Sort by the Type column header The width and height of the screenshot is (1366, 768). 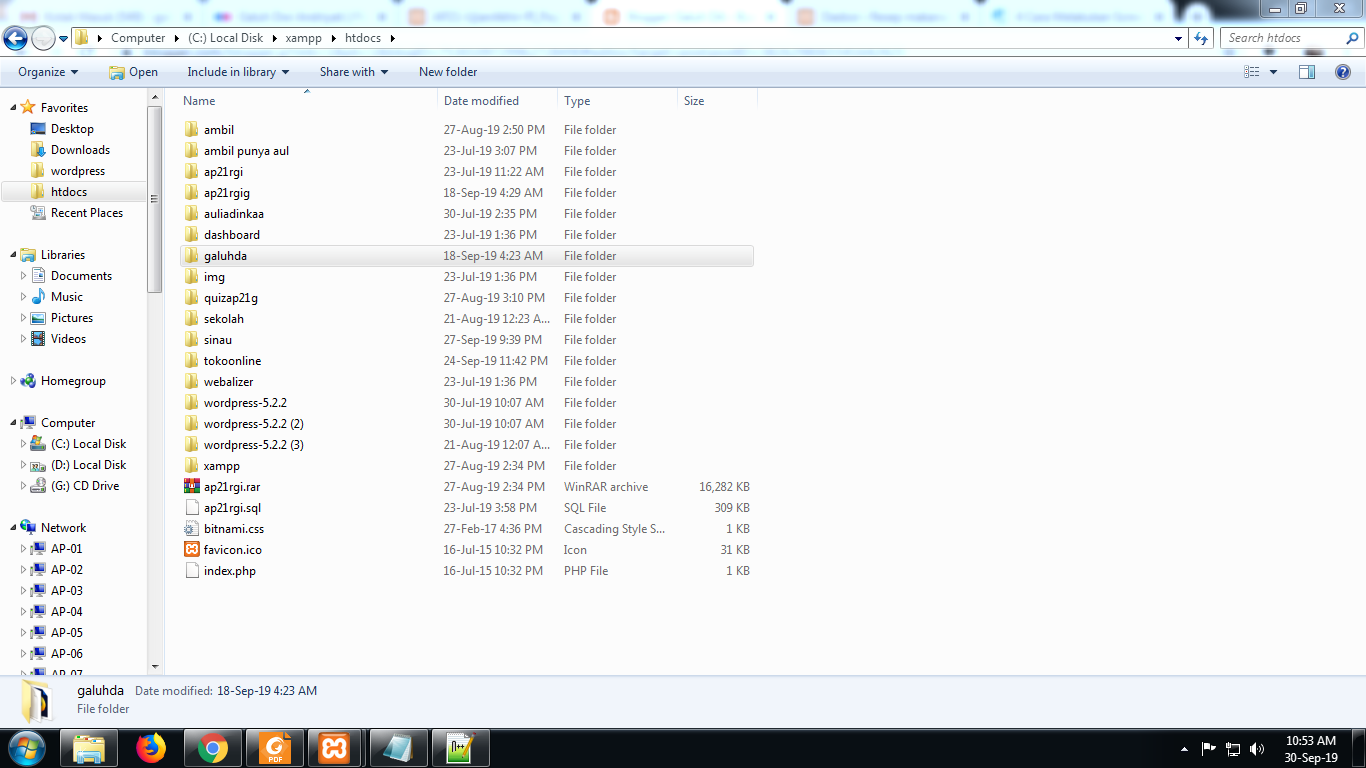[x=617, y=101]
